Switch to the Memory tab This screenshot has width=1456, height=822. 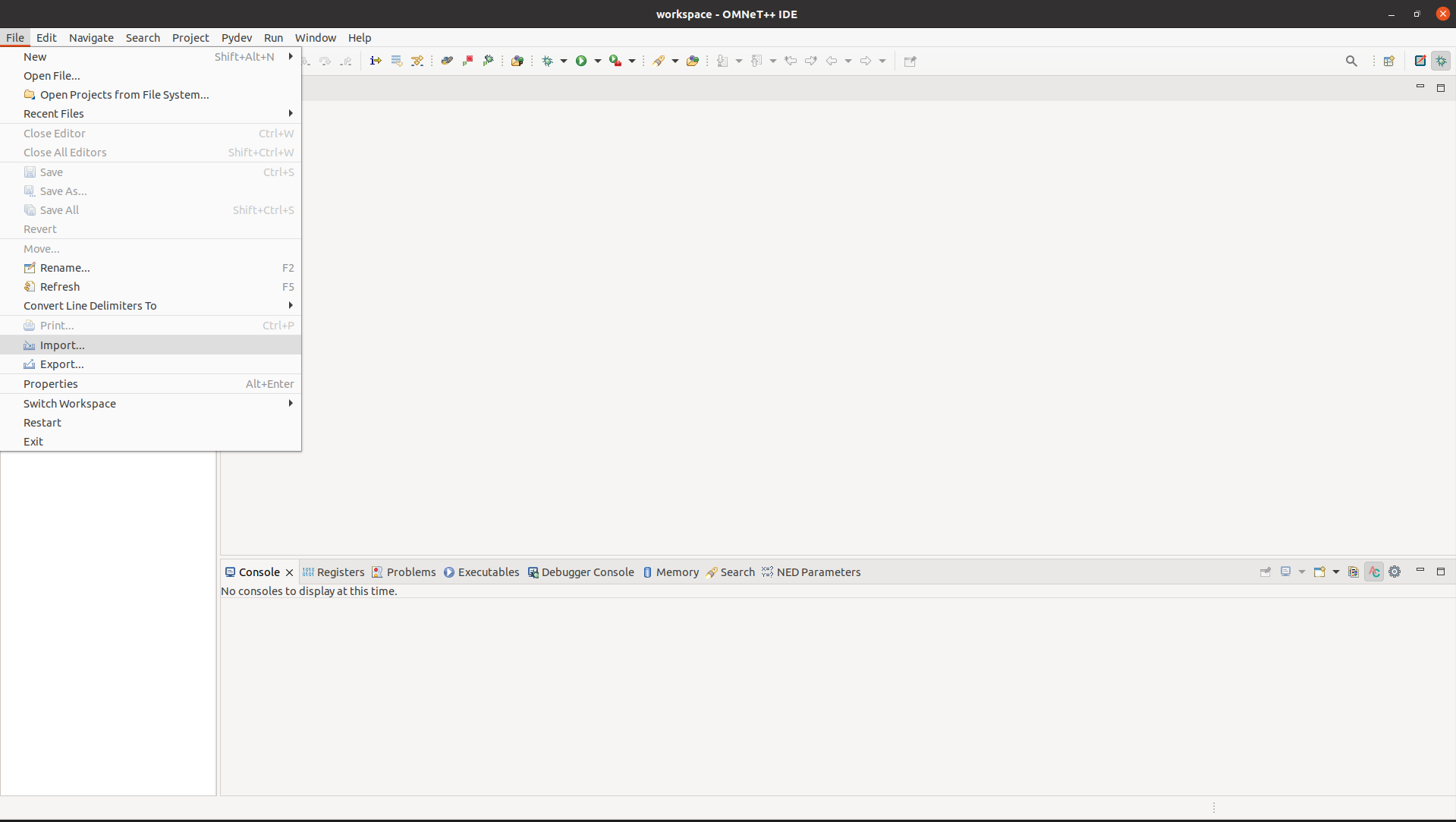tap(670, 572)
